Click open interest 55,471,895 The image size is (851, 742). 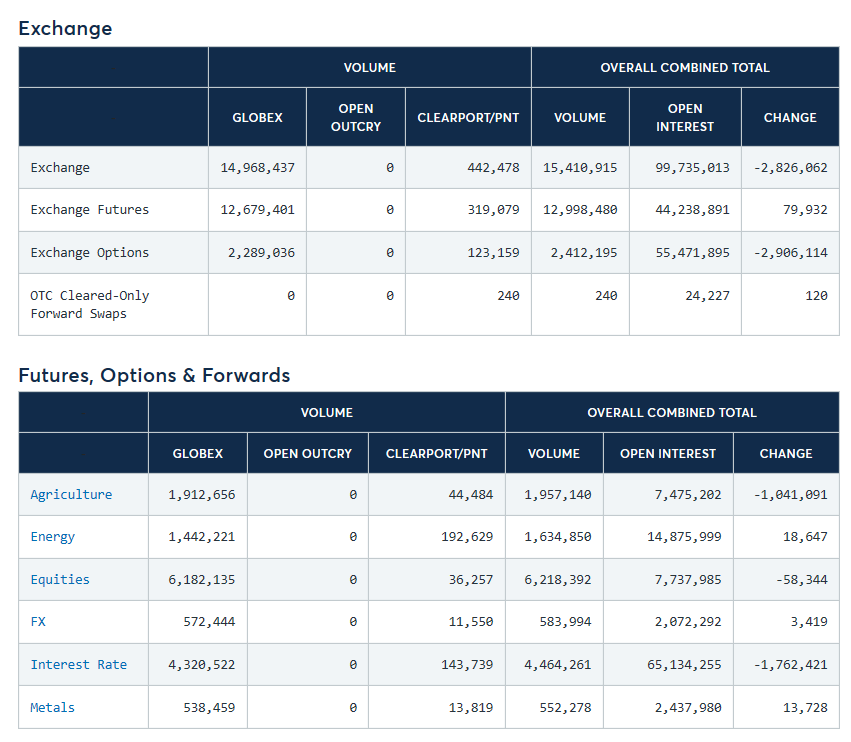[x=692, y=252]
